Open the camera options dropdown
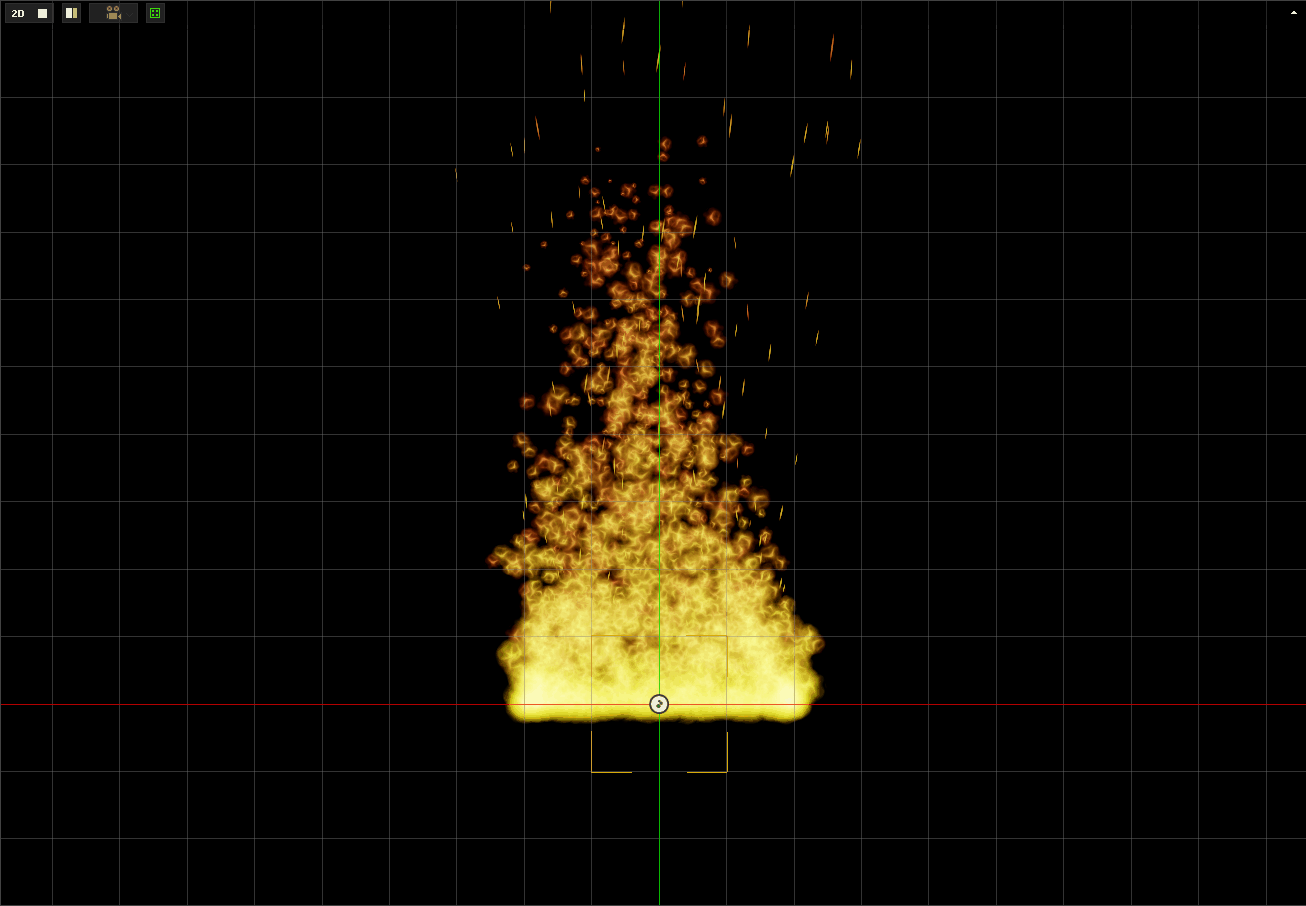This screenshot has width=1306, height=906. tap(113, 13)
